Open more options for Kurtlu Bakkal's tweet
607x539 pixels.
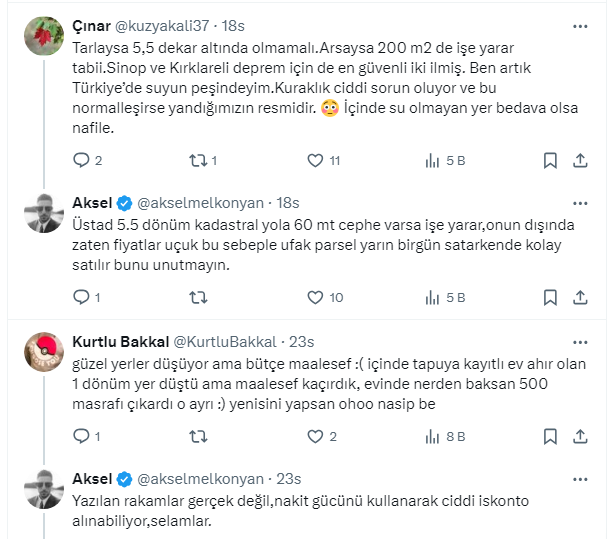(580, 340)
